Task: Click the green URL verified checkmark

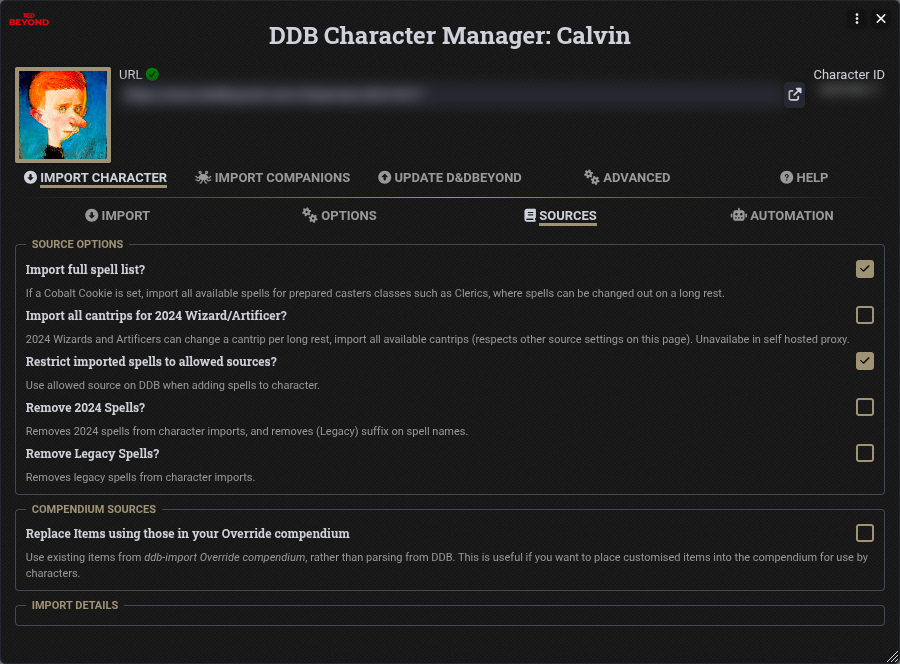Action: 152,75
